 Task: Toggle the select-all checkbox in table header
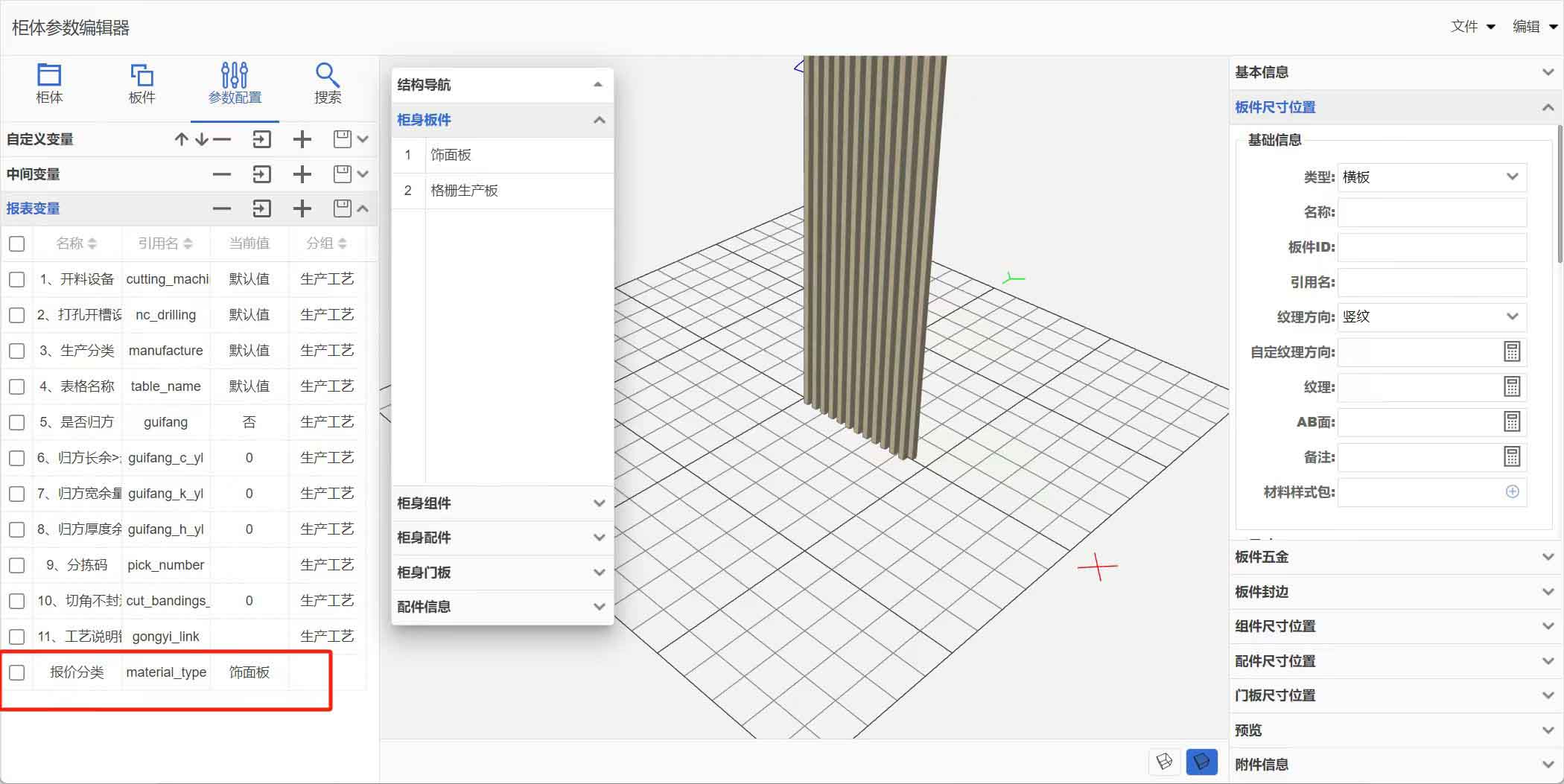click(16, 243)
